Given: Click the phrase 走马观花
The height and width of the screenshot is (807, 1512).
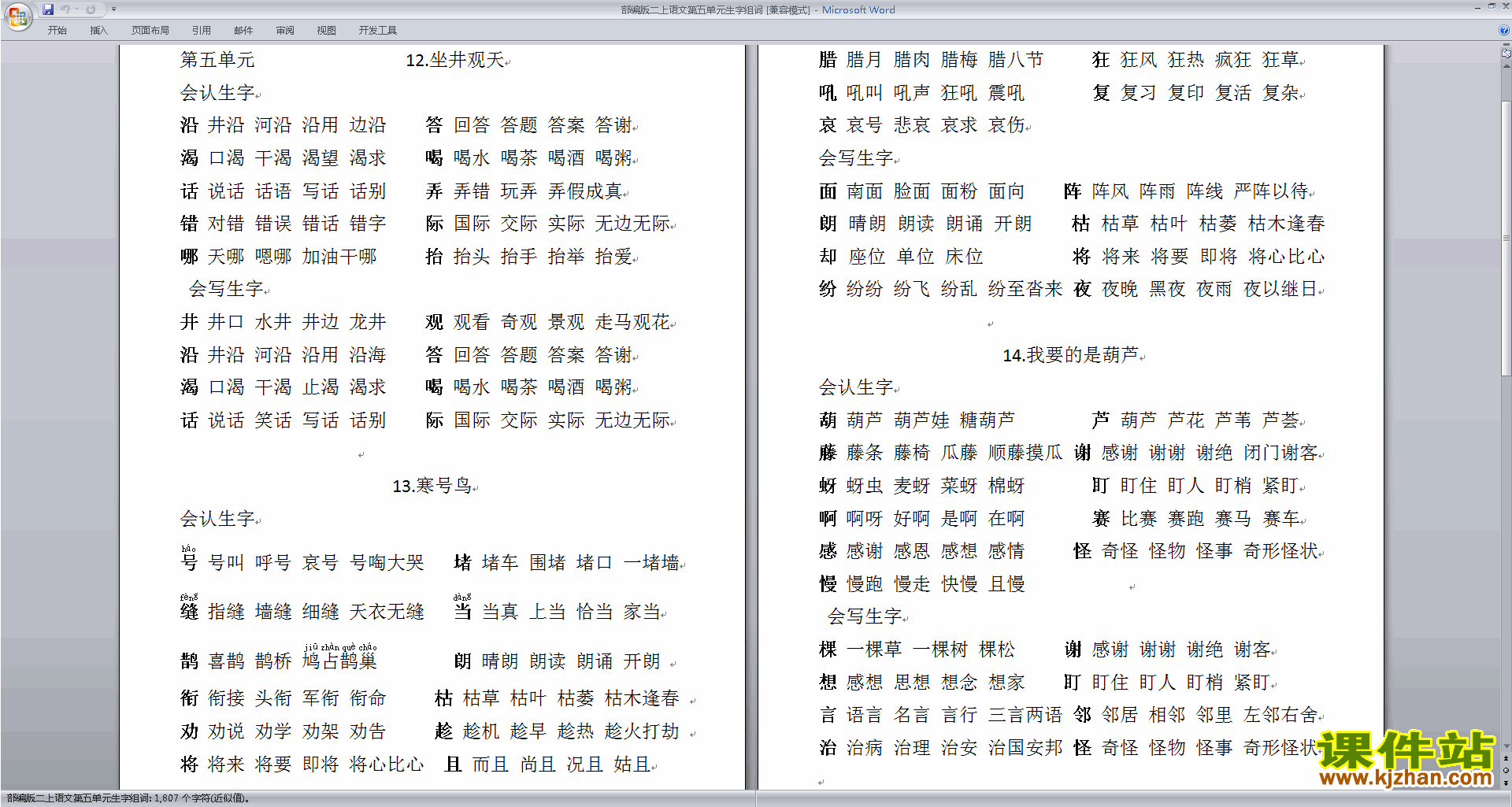Looking at the screenshot, I should pyautogui.click(x=632, y=323).
